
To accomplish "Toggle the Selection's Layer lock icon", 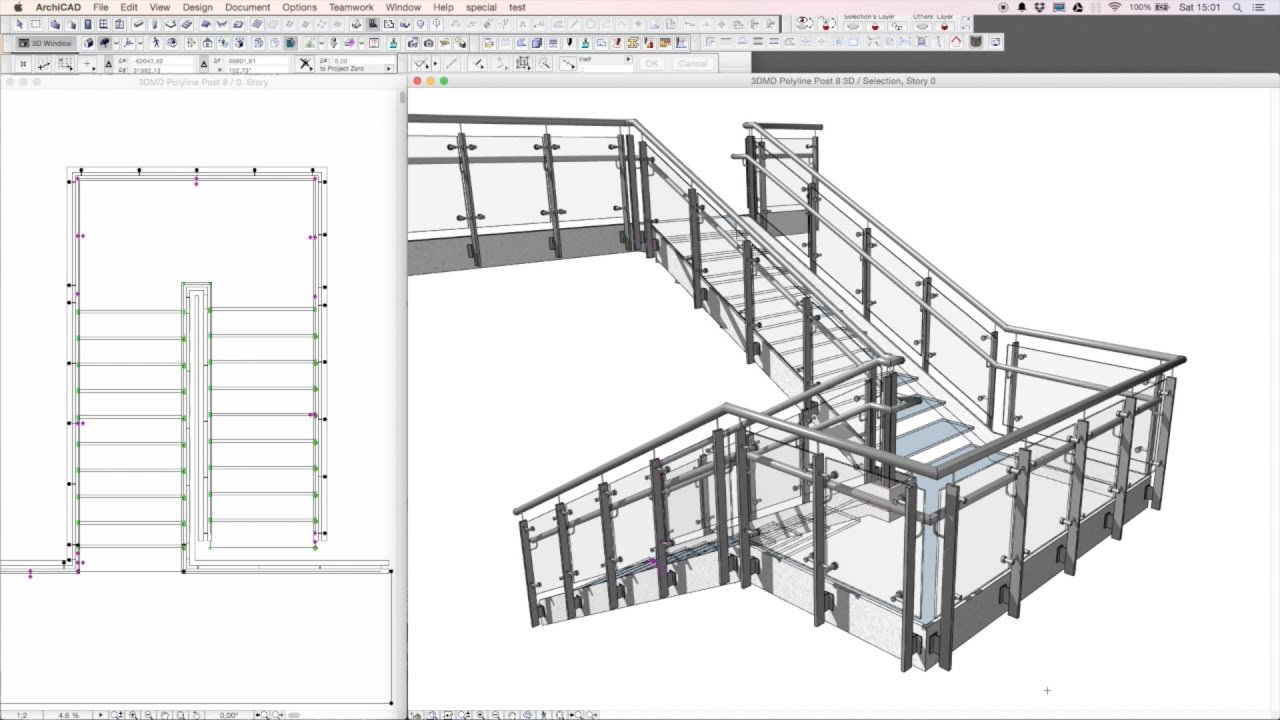I will [875, 27].
